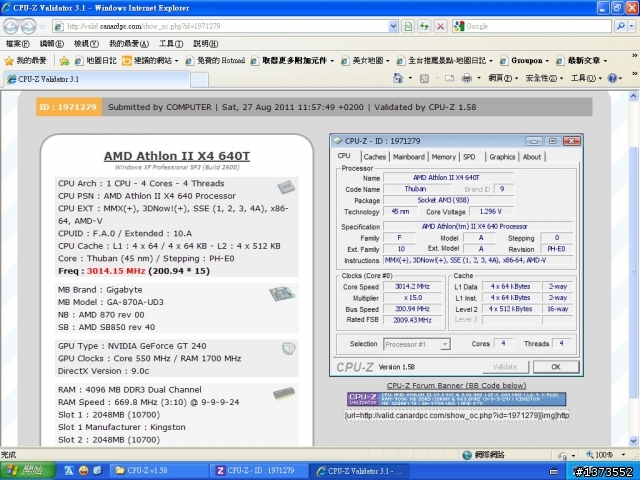Click the add to favorites bar star icon
Screen dimensions: 640x480
tap(64, 61)
